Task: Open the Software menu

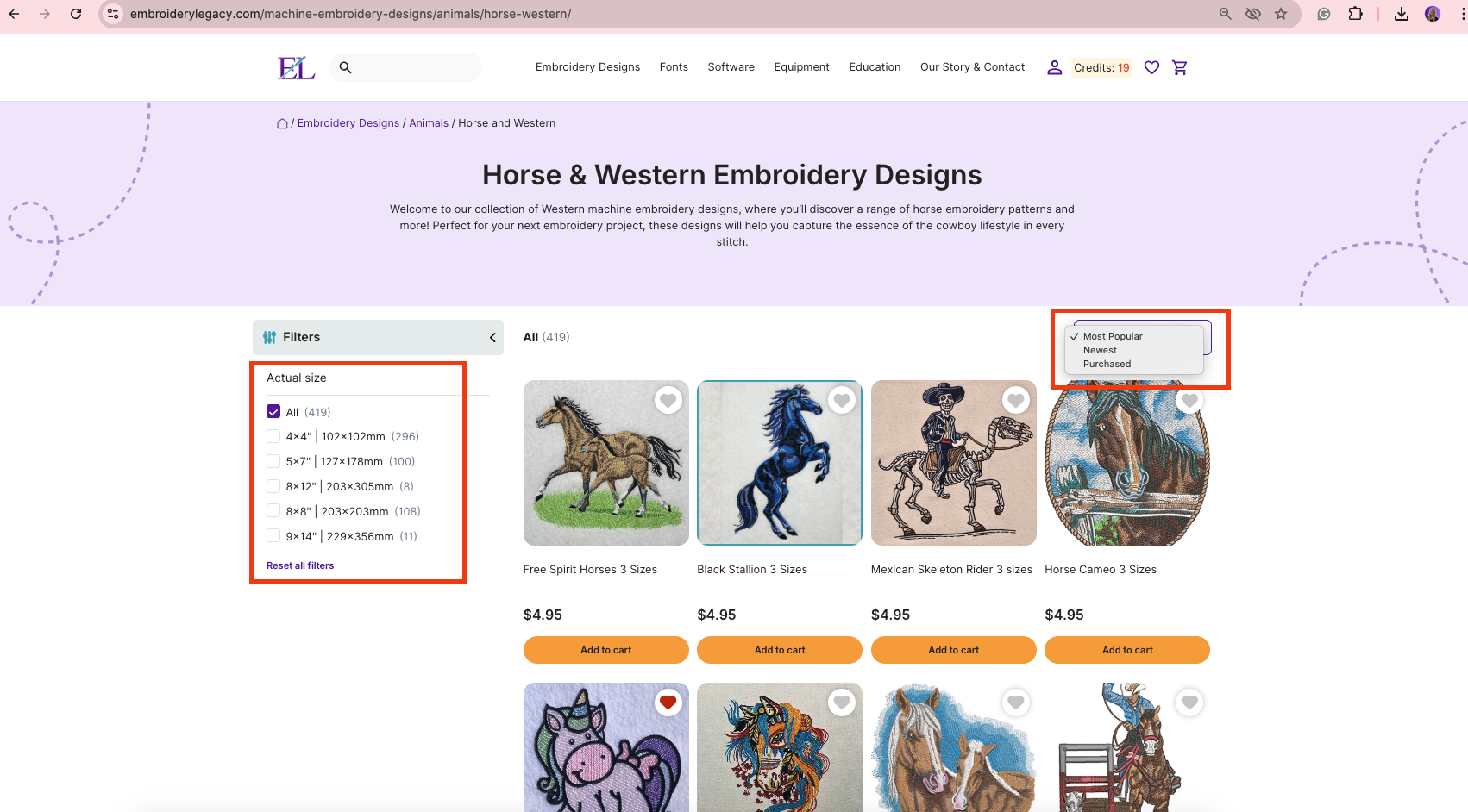Action: point(731,67)
